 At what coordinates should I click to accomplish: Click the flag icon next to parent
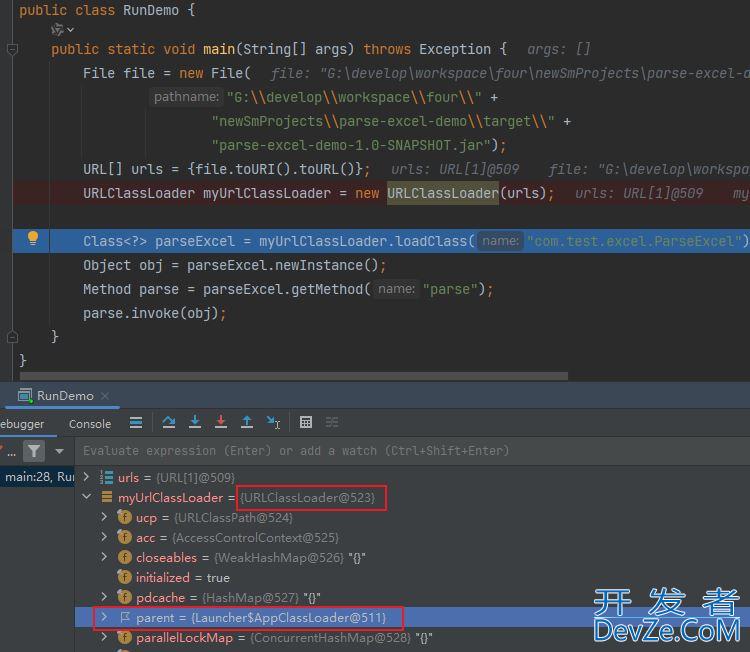pos(125,618)
